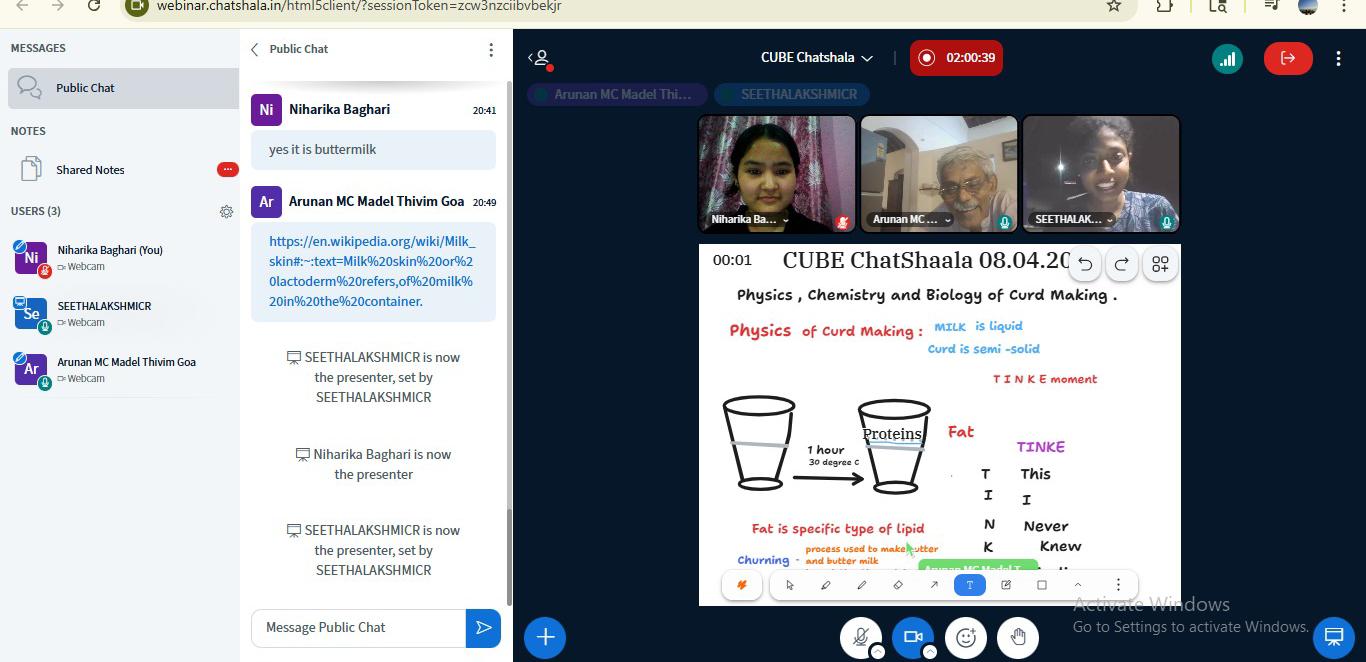Turn off the webcam sharing
Viewport: 1366px width, 662px height.
coord(912,637)
